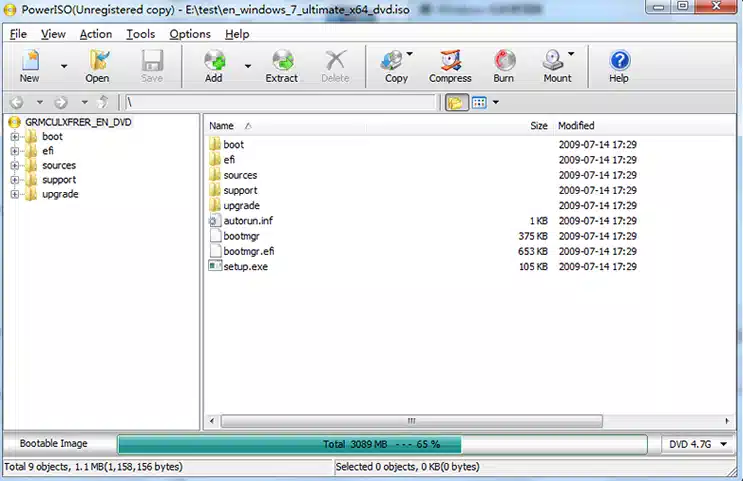The image size is (743, 481).
Task: Click the Help toolbar icon
Action: coord(619,66)
